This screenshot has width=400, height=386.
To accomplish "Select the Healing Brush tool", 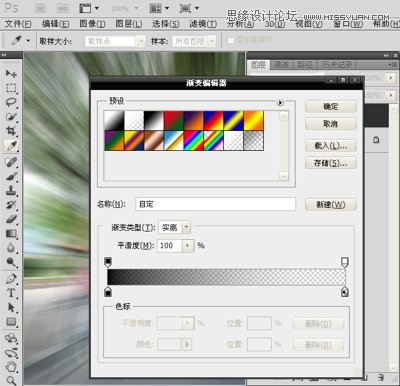I will pos(11,162).
